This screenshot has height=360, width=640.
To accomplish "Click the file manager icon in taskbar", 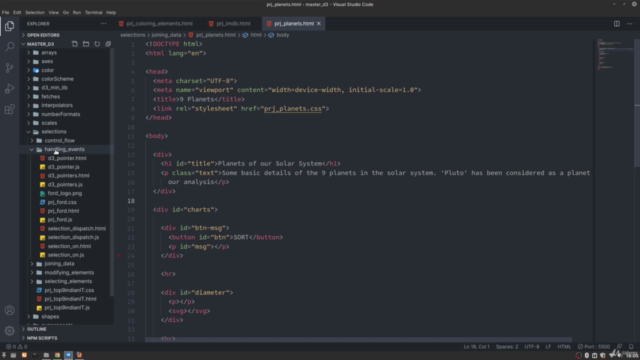I will pos(46,355).
